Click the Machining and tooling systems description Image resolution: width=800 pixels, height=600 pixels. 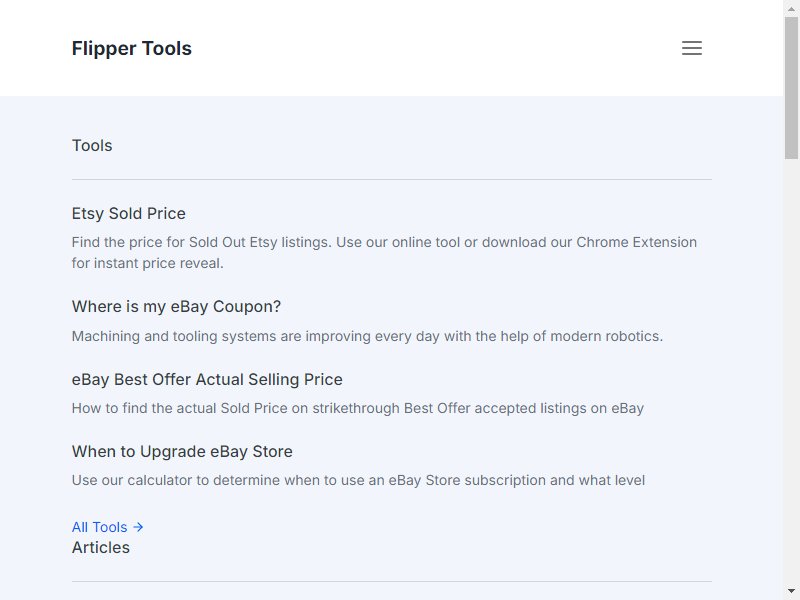367,336
